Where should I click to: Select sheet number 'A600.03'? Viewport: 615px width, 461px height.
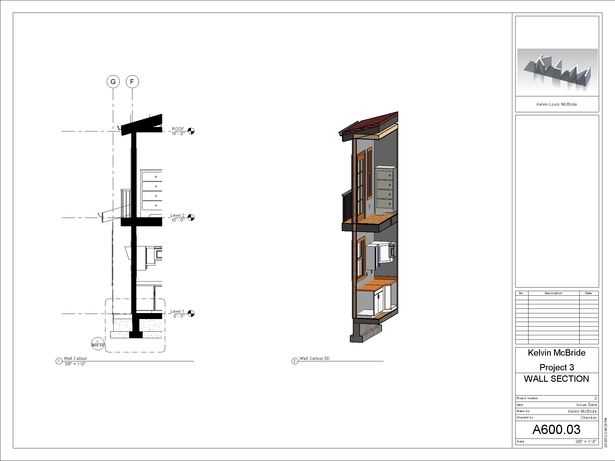[557, 430]
